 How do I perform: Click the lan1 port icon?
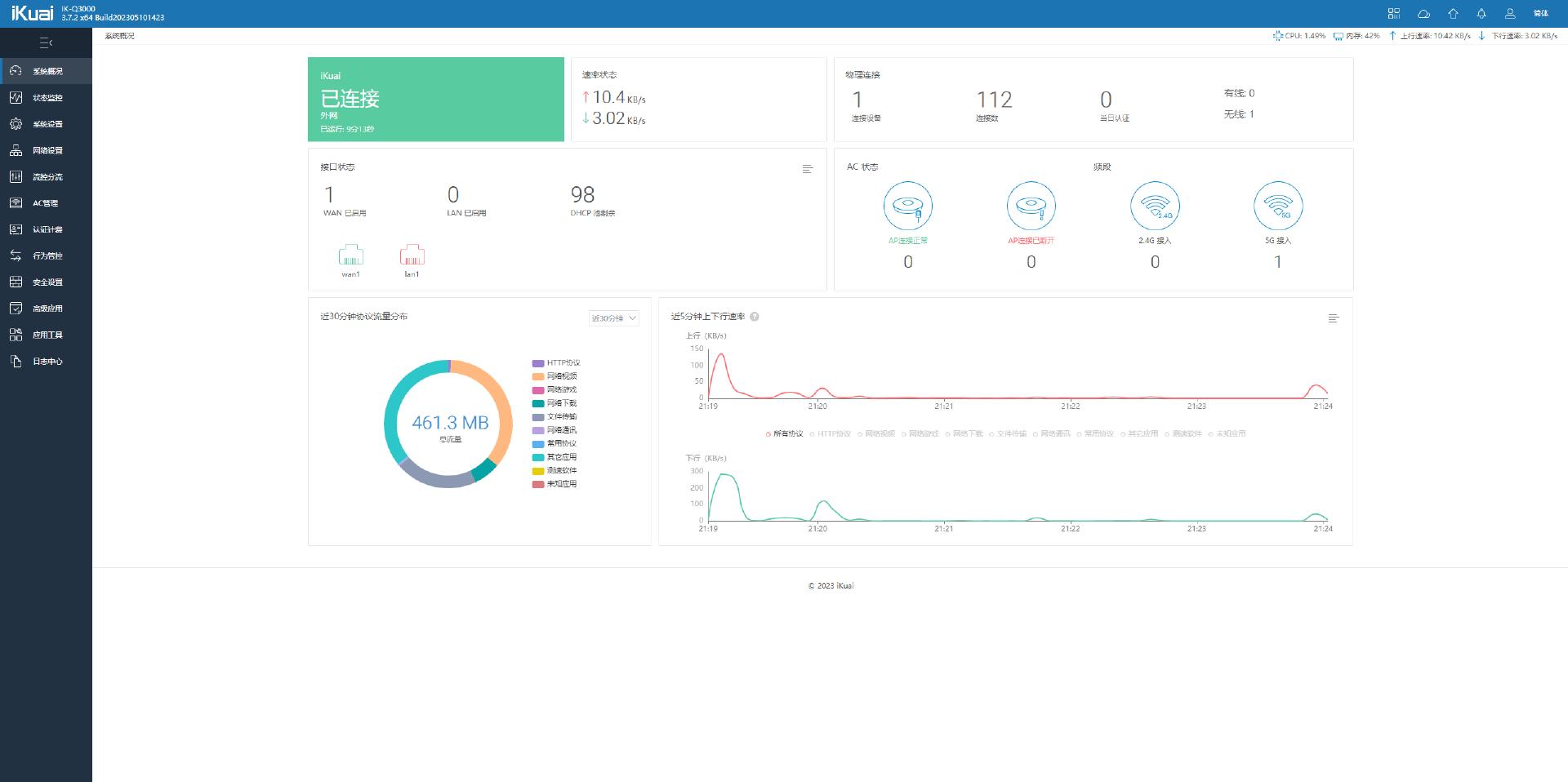click(x=412, y=255)
